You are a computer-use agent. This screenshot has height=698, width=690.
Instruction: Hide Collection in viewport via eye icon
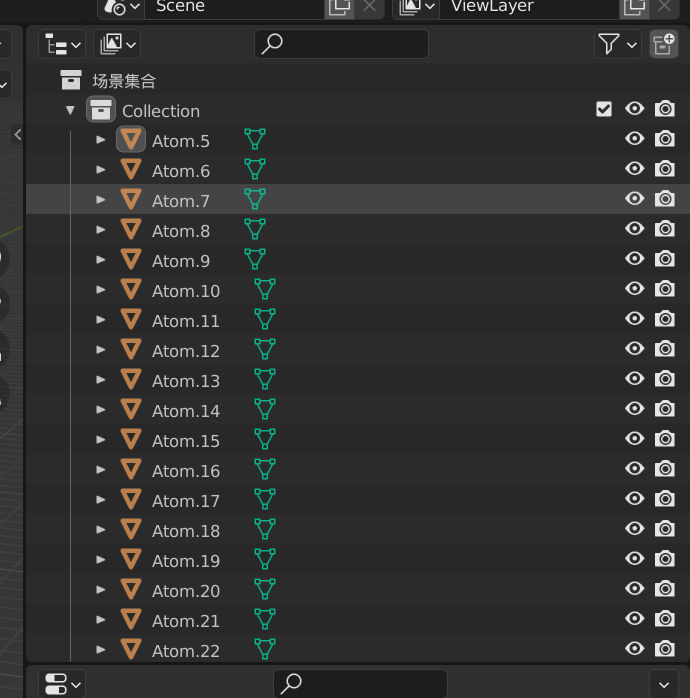point(634,109)
